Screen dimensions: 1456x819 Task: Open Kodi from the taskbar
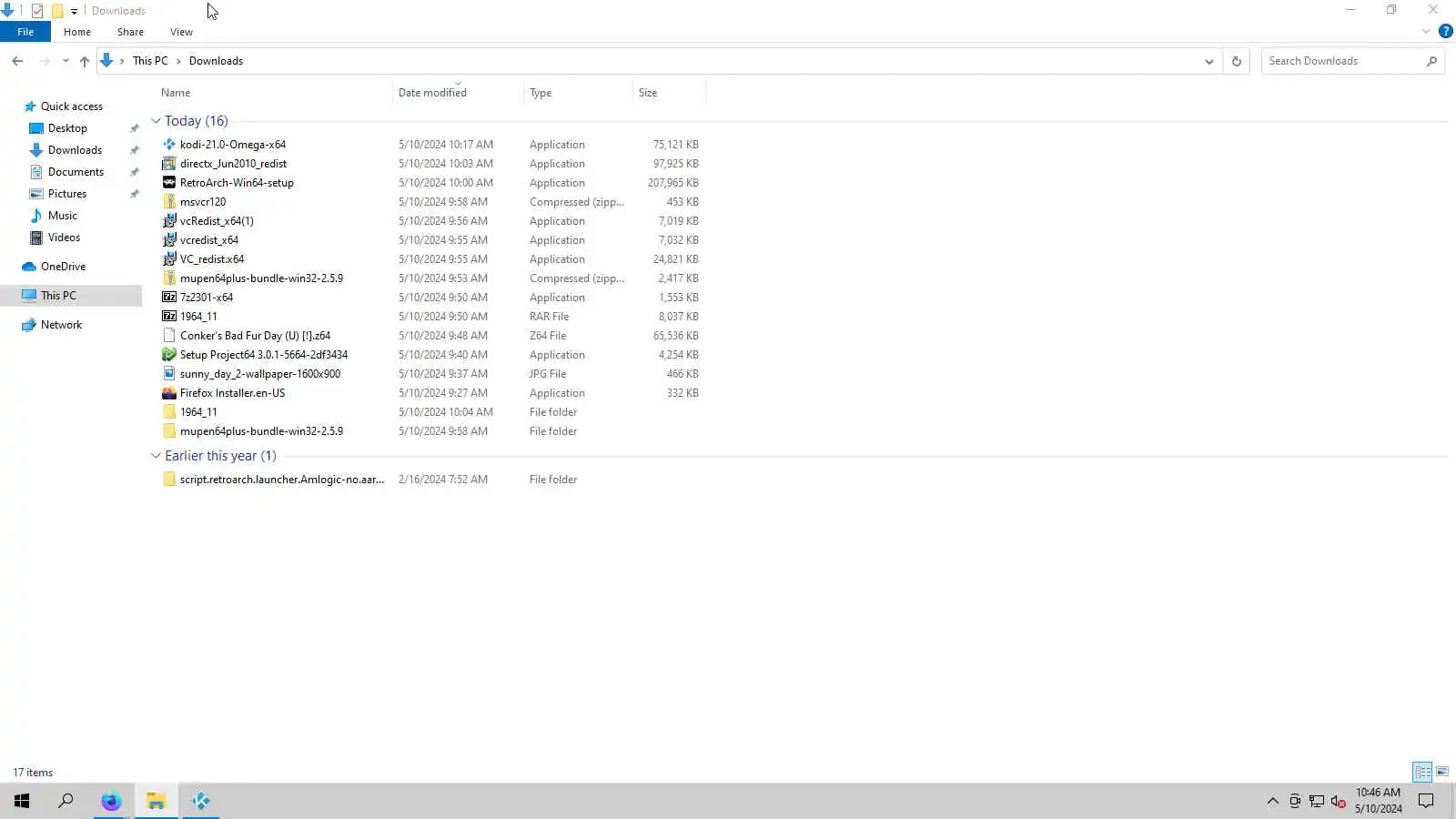200,801
